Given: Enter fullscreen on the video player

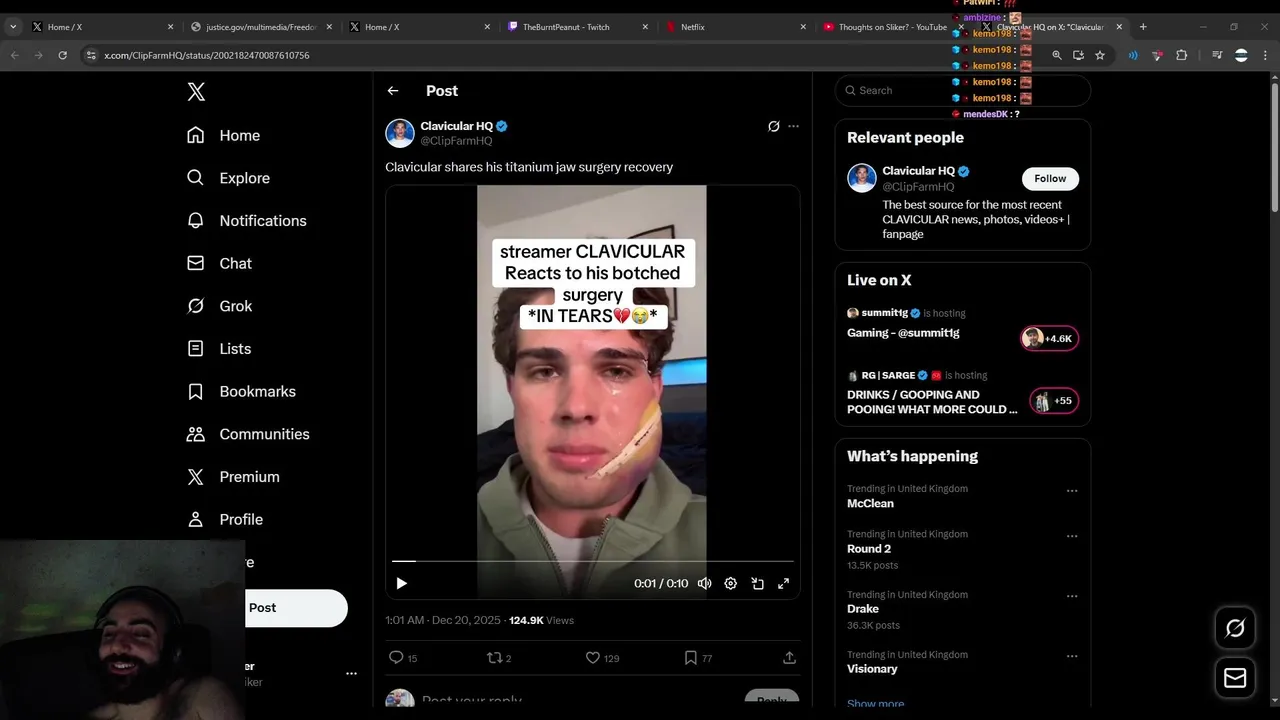Looking at the screenshot, I should click(x=783, y=583).
